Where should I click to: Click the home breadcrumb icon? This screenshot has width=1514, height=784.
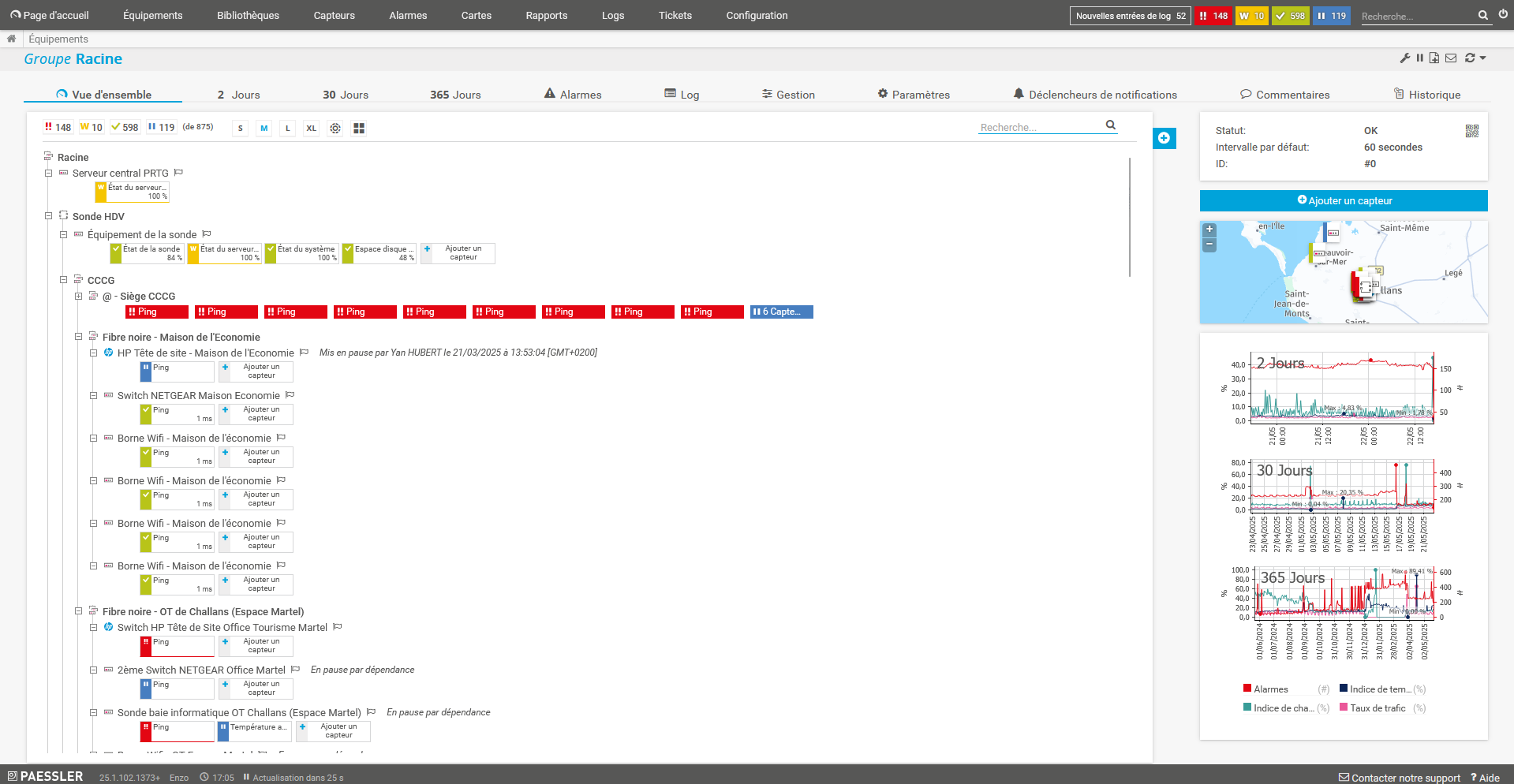[11, 39]
